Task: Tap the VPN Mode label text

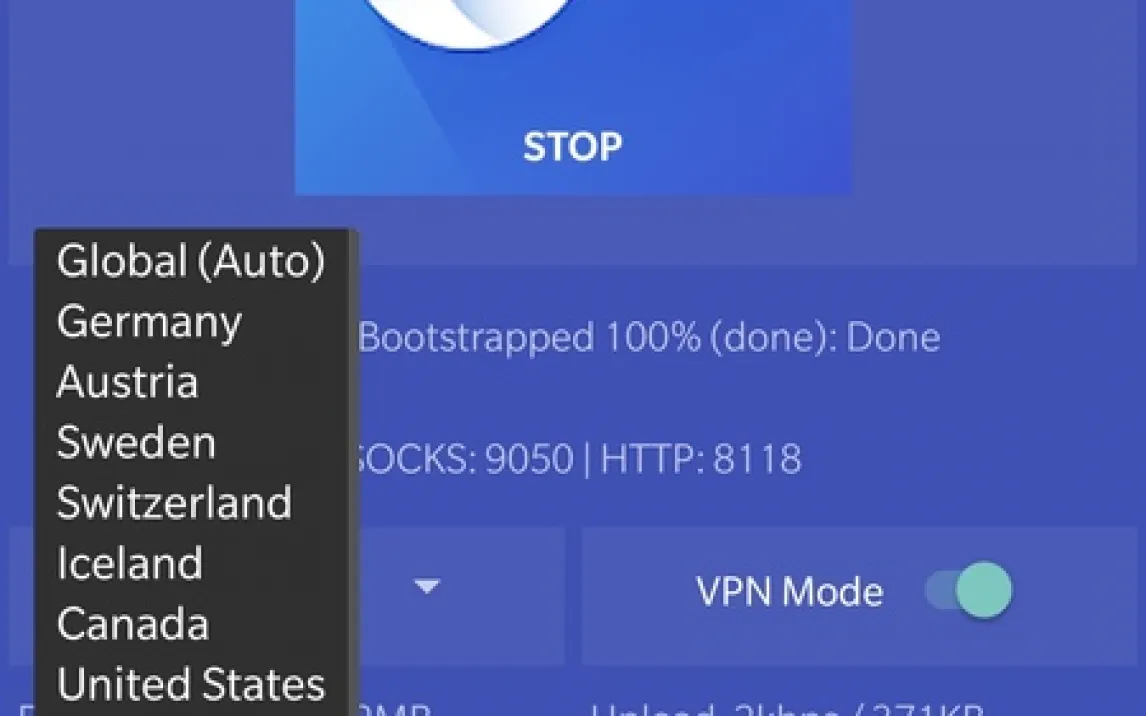Action: pyautogui.click(x=790, y=592)
